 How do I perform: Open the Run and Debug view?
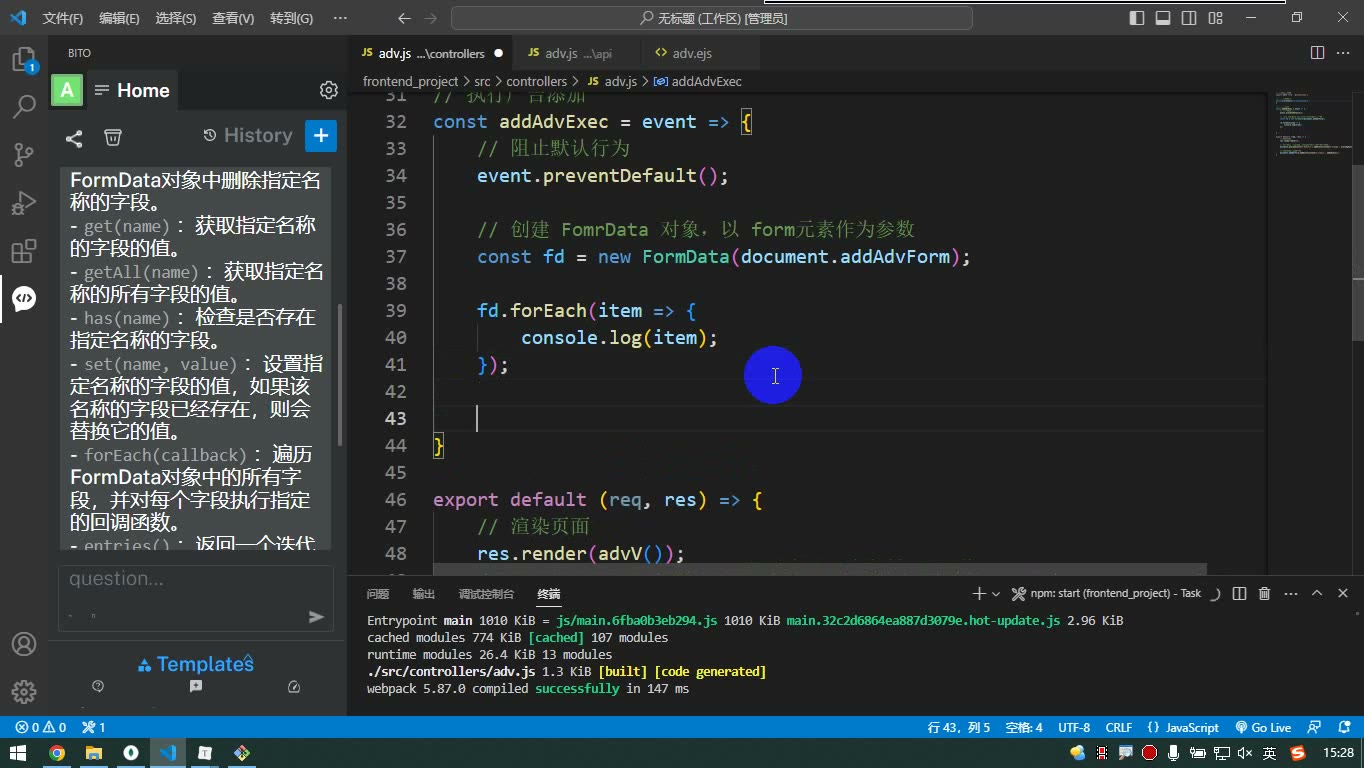(x=24, y=203)
